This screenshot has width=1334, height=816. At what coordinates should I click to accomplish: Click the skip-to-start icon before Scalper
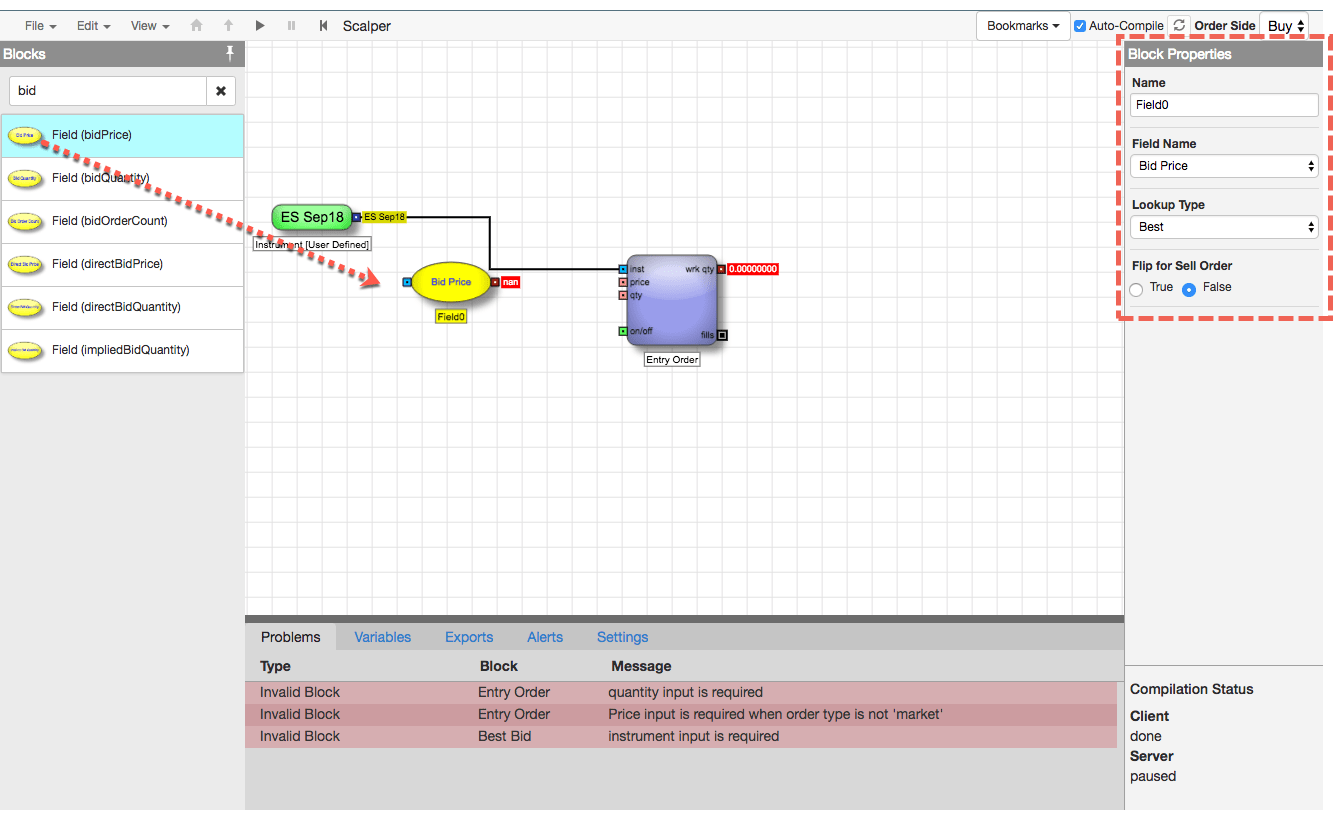click(323, 26)
